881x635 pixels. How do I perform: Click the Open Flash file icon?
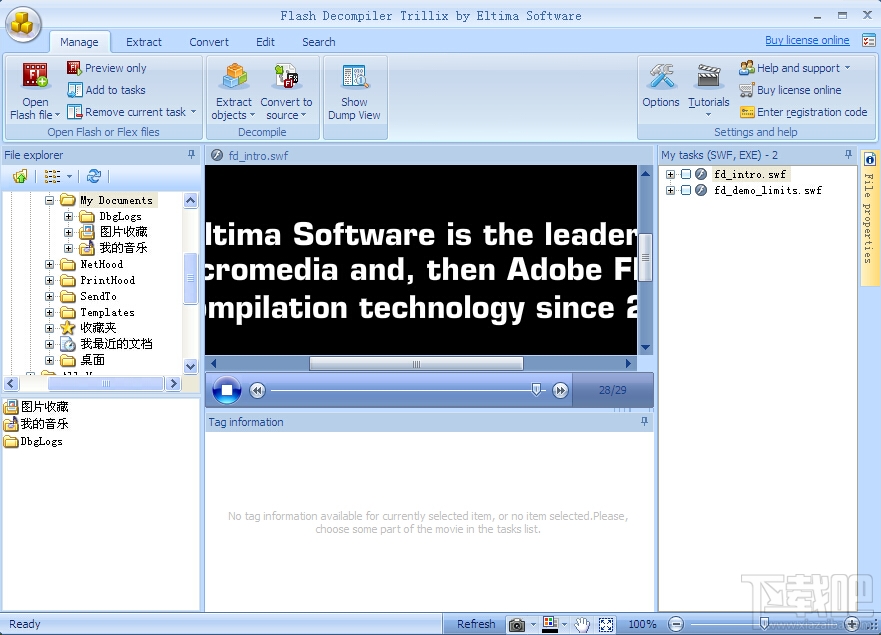35,76
